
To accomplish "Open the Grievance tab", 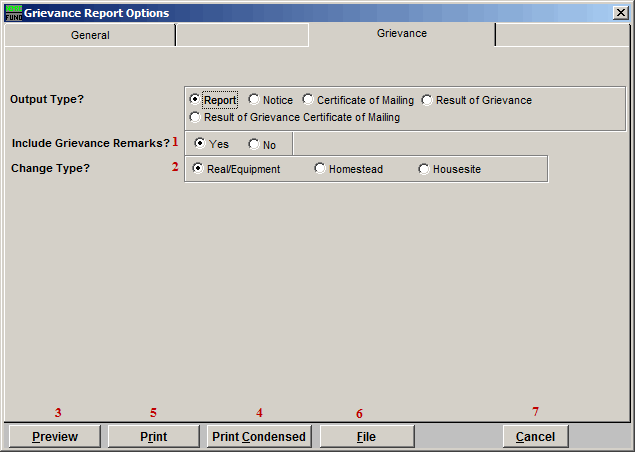I will 401,34.
